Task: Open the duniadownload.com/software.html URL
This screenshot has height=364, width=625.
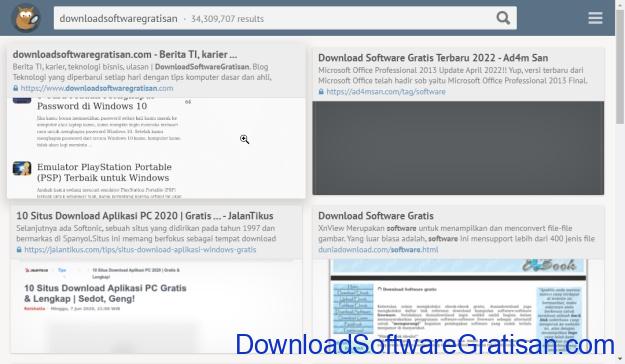Action: click(x=378, y=250)
